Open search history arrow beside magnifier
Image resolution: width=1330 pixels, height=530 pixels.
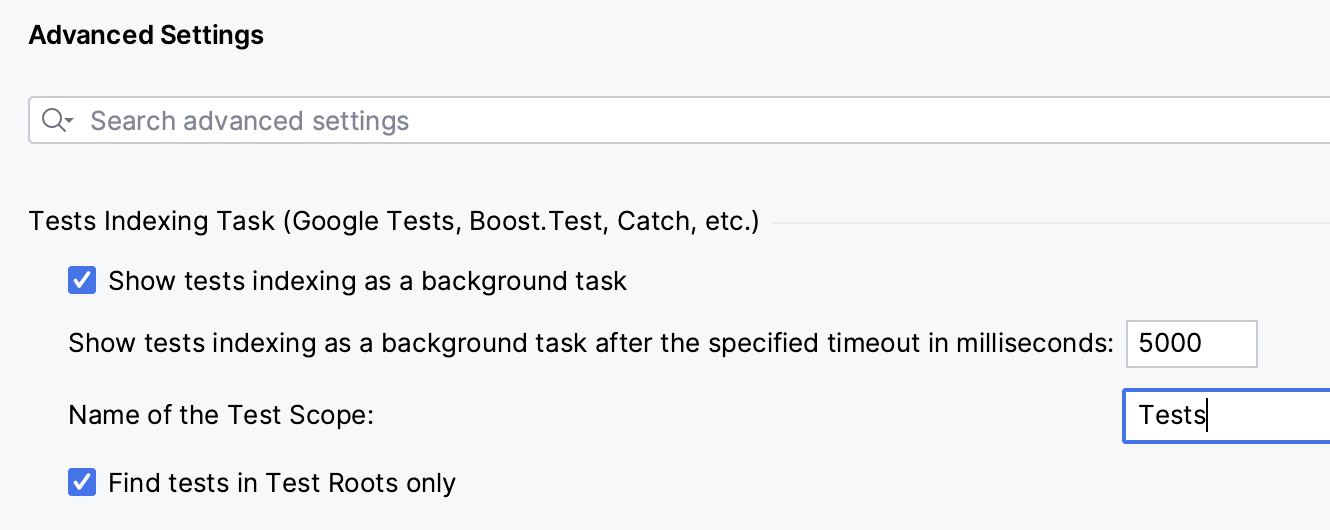69,122
